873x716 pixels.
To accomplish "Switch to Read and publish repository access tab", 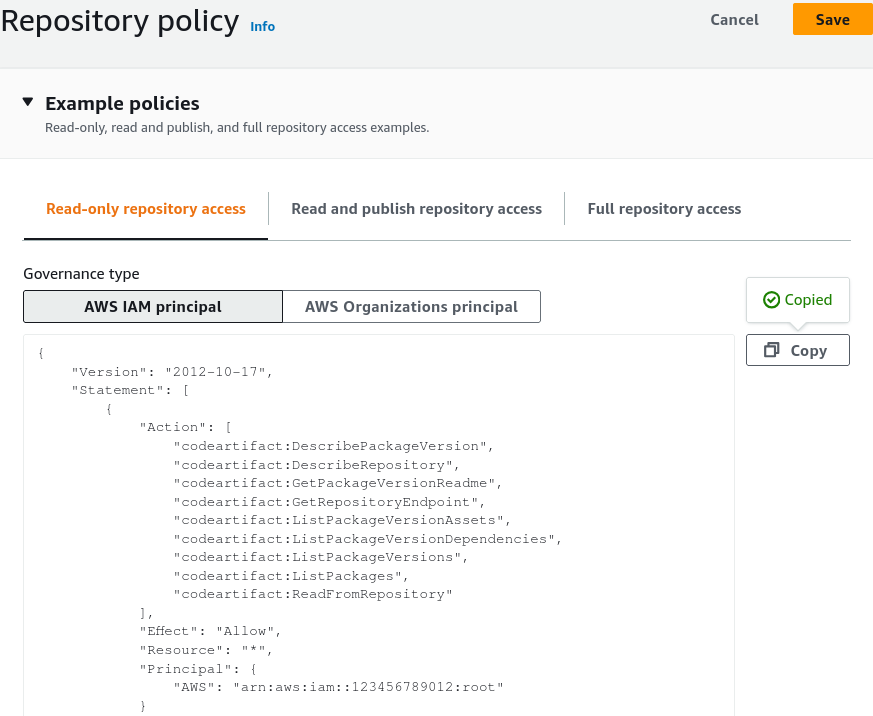I will pos(416,209).
